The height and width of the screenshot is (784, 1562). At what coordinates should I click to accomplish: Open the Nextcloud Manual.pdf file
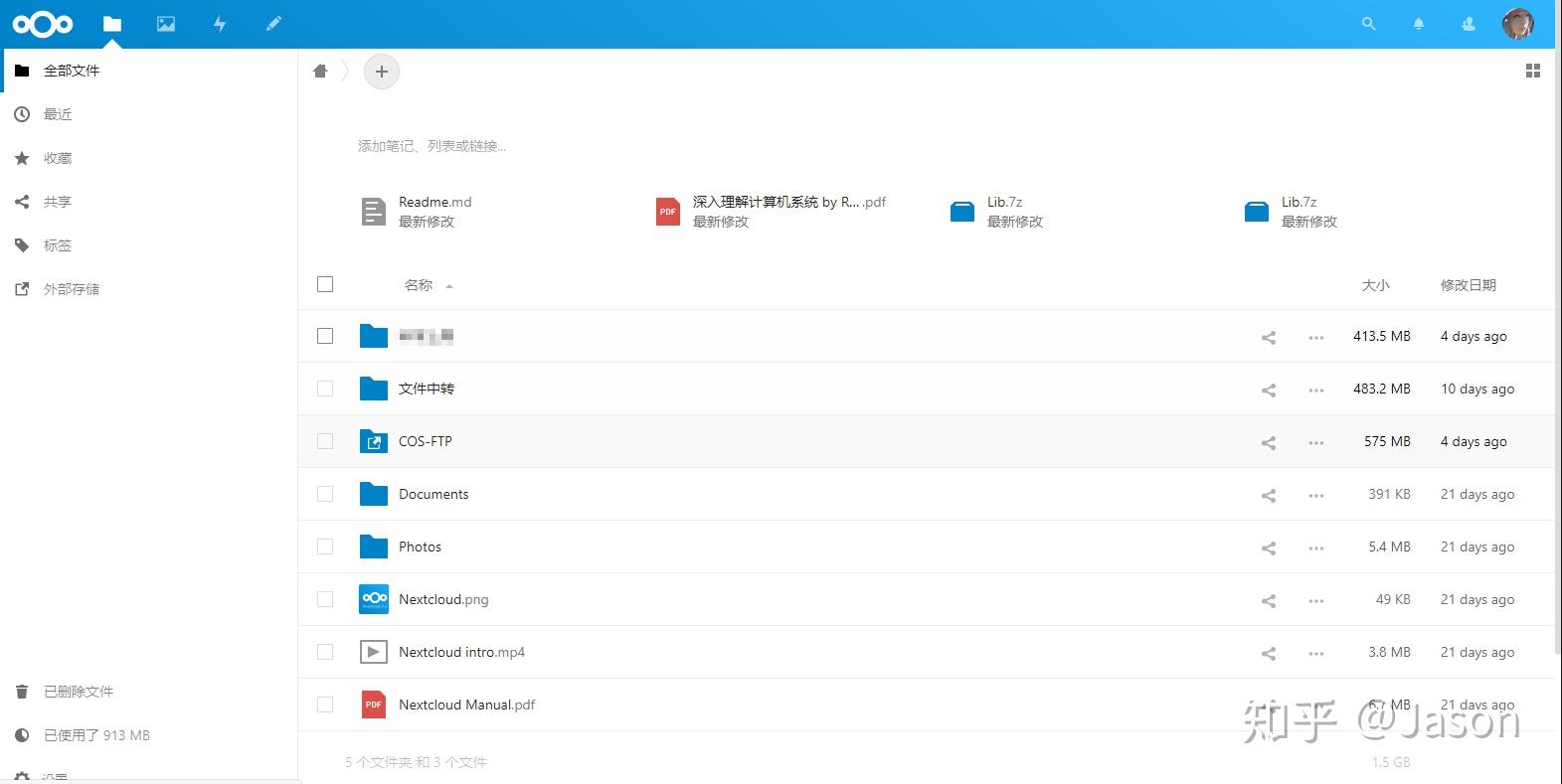466,705
